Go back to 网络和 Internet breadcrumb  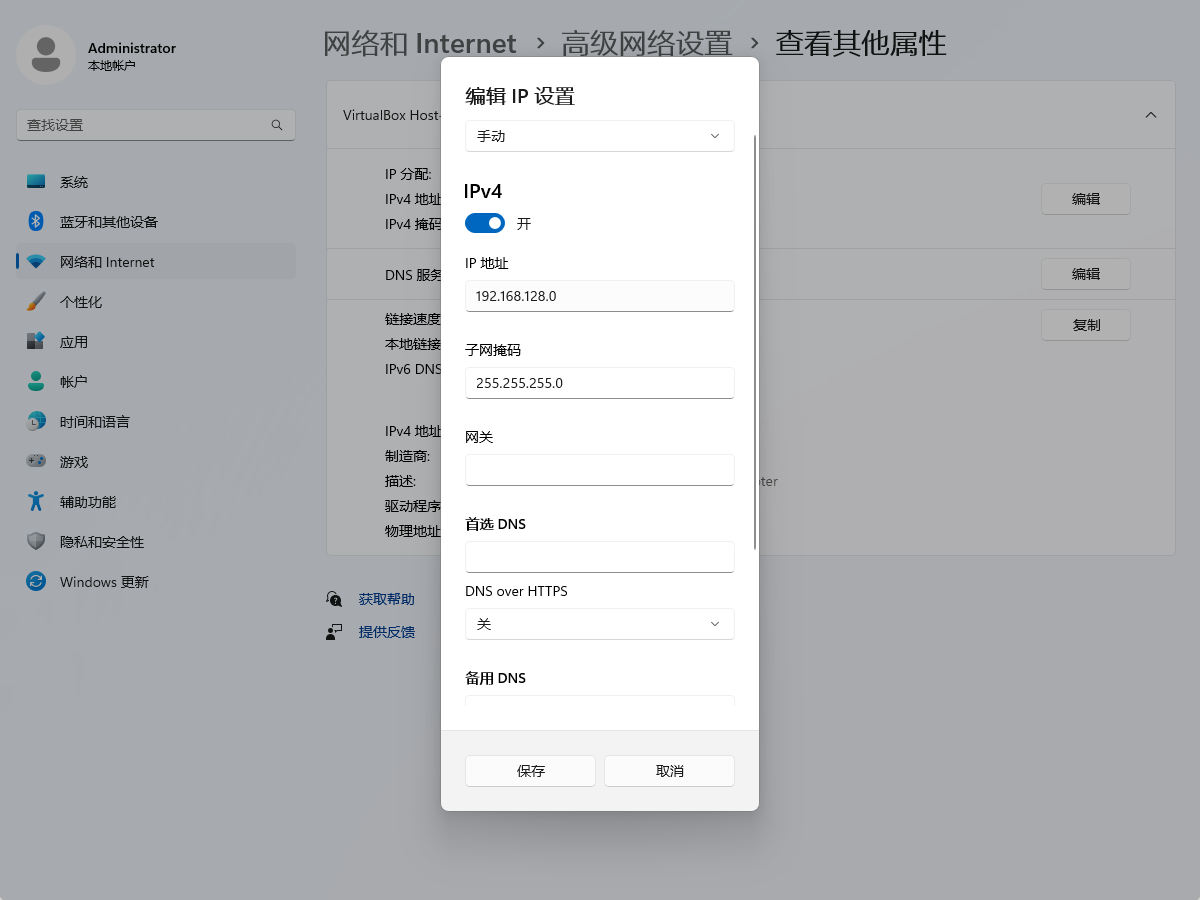420,44
